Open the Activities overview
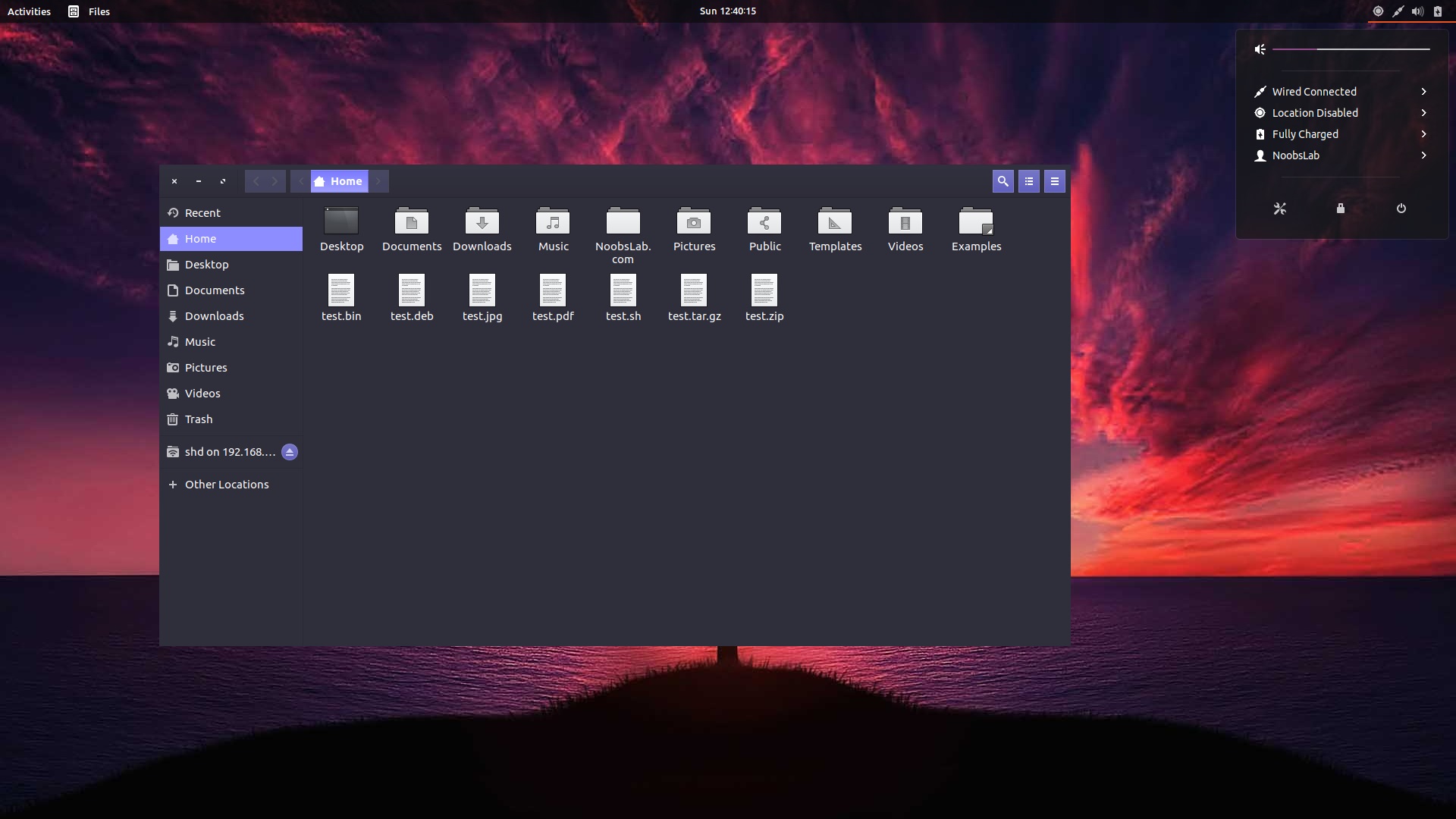The image size is (1456, 819). [29, 11]
